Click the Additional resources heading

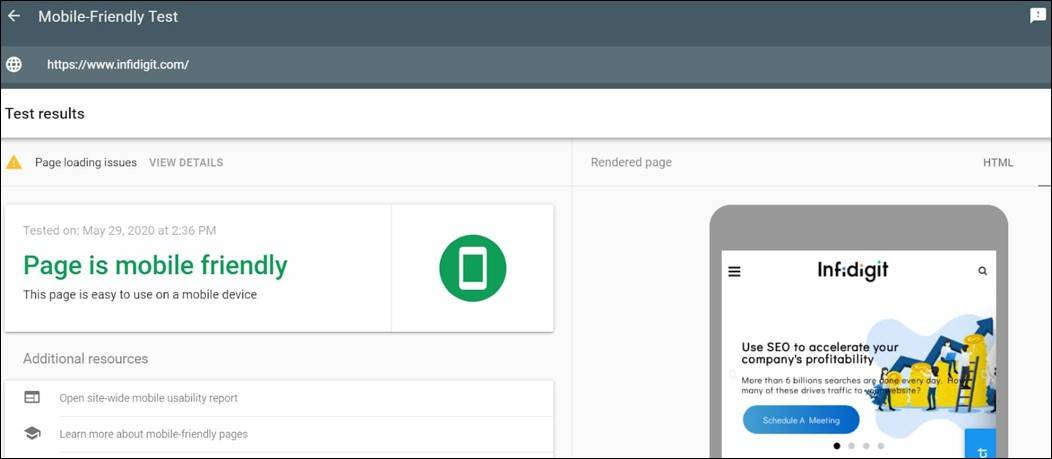pos(85,359)
